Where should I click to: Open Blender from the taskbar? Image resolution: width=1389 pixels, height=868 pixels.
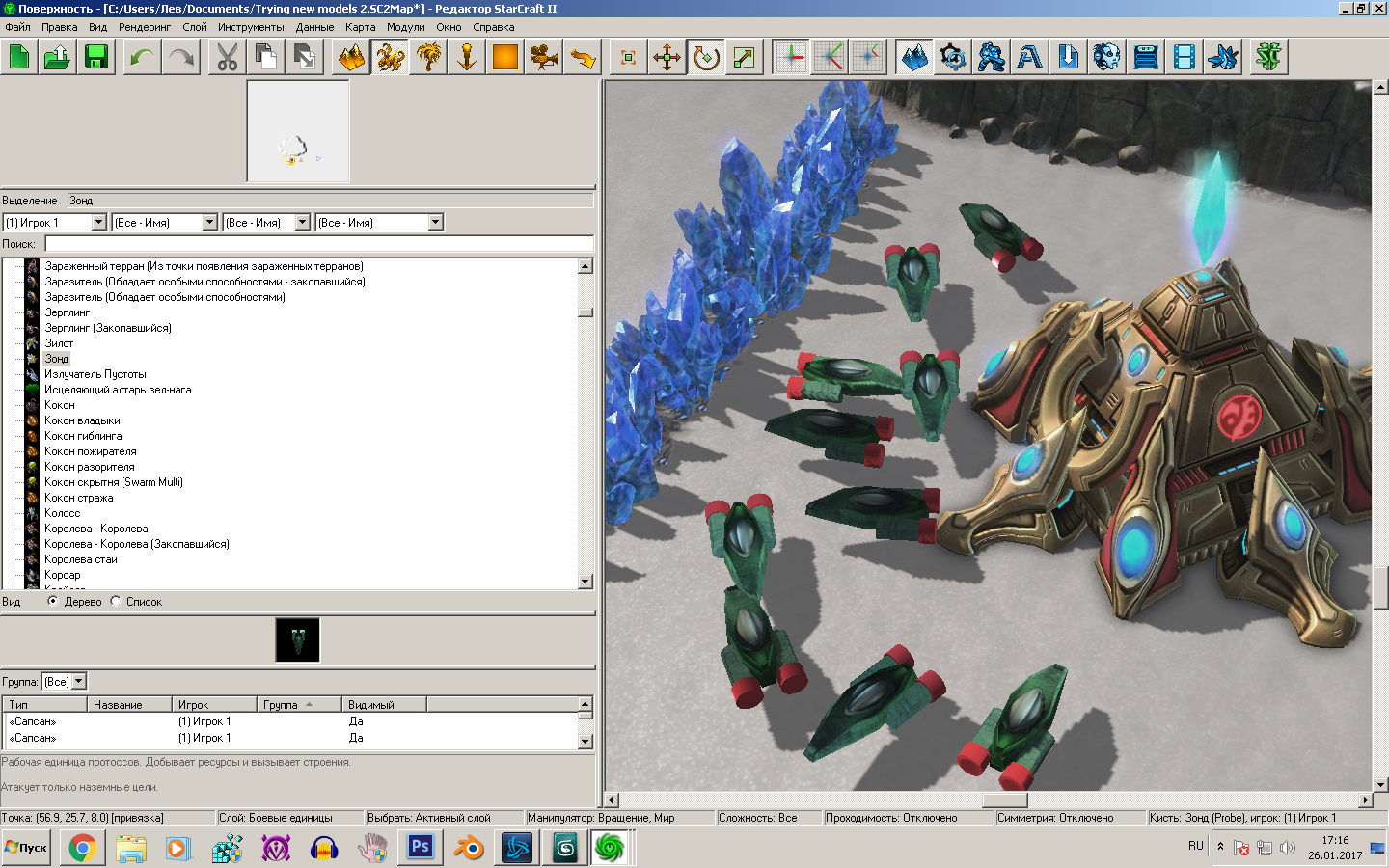(469, 848)
